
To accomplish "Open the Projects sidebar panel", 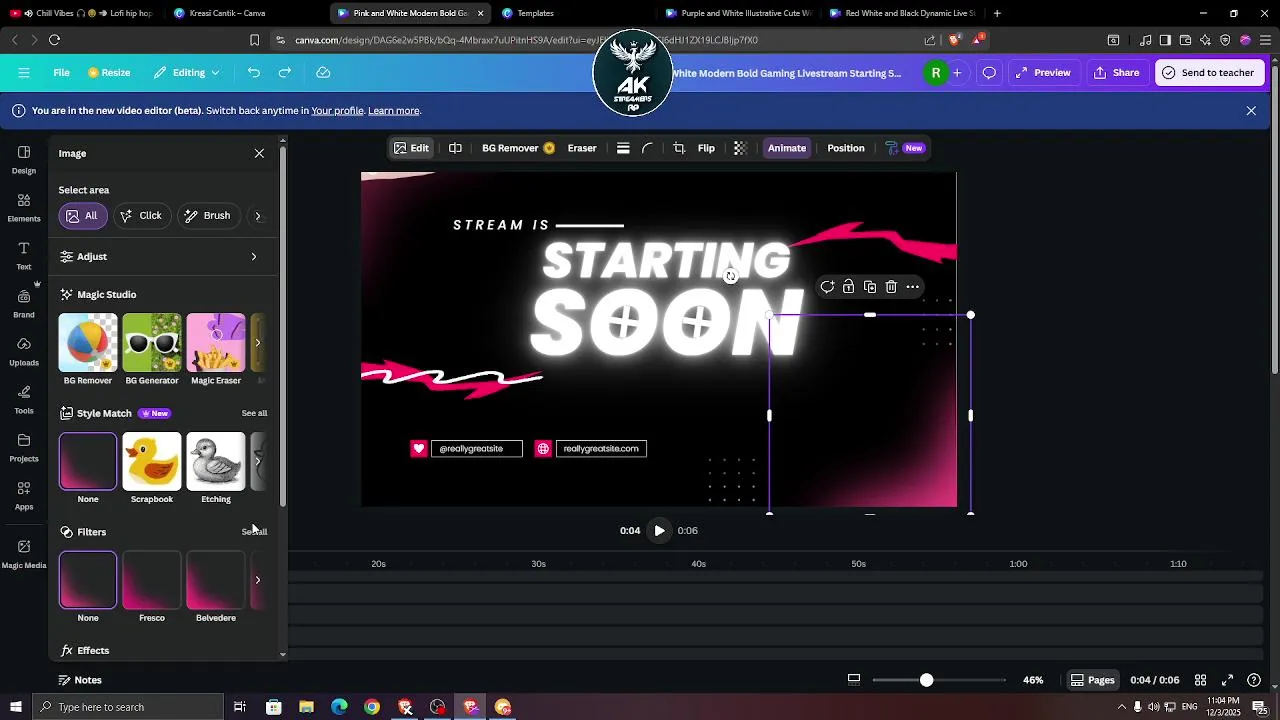I will [x=24, y=448].
